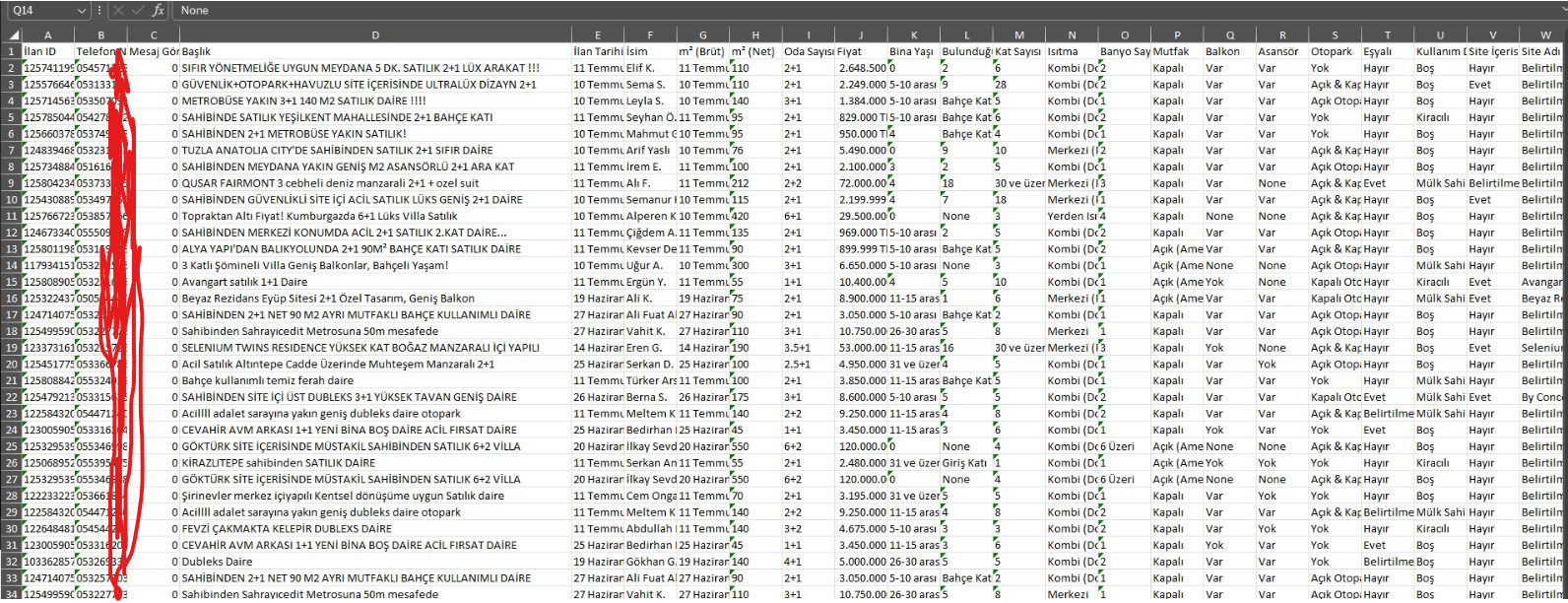Select column D header
Viewport: 1568px width, 603px height.
[x=375, y=35]
